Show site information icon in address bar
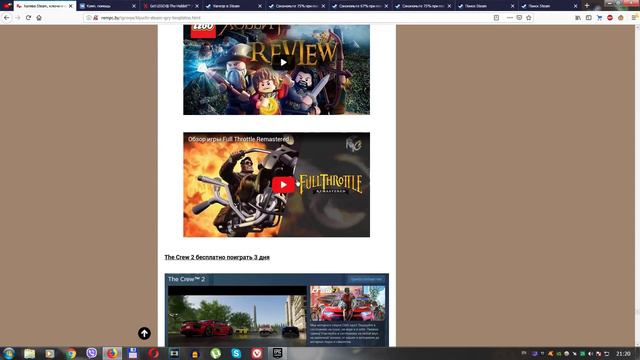640x360 pixels. (89, 18)
